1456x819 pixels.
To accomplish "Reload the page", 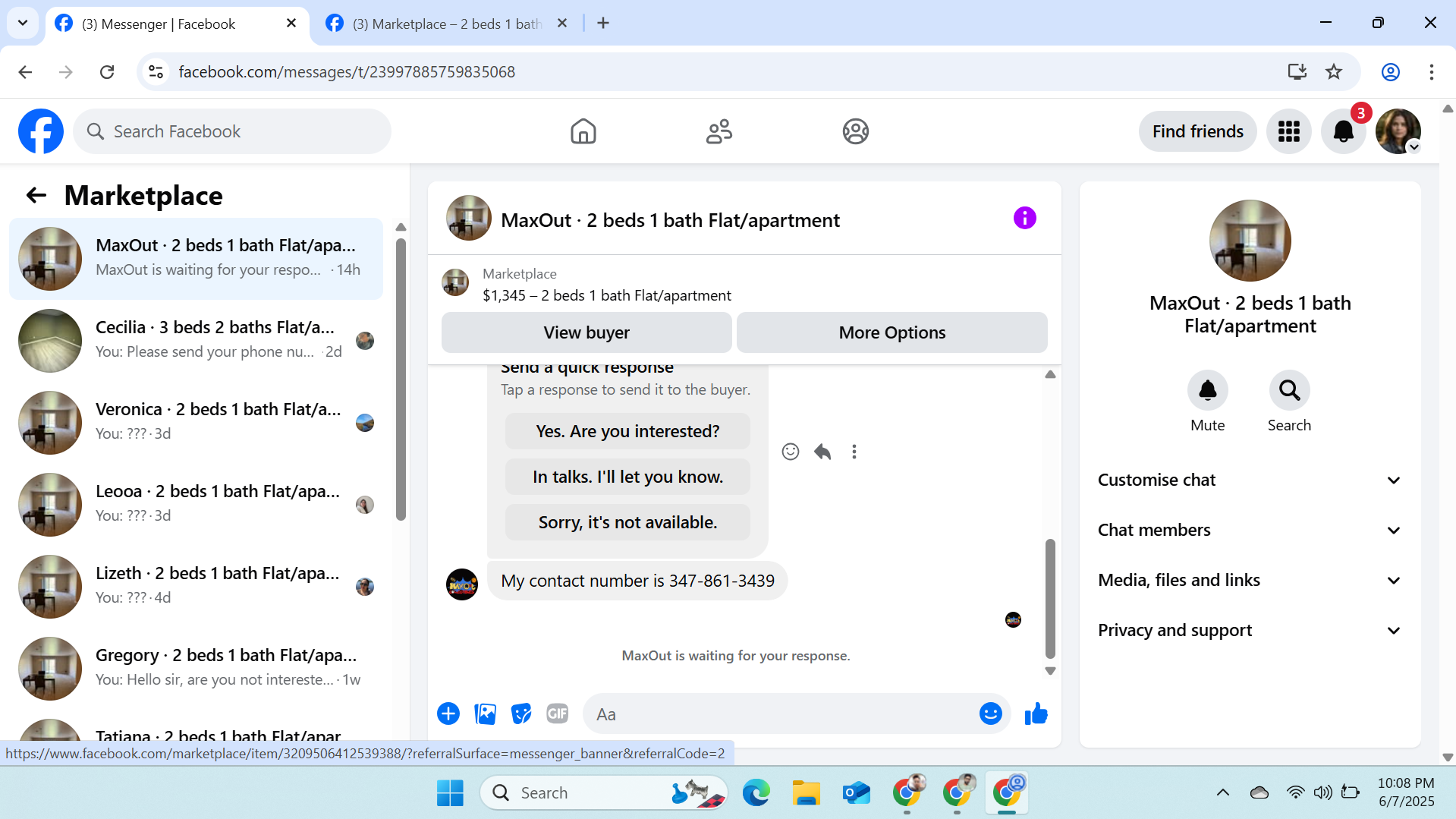I will (107, 72).
